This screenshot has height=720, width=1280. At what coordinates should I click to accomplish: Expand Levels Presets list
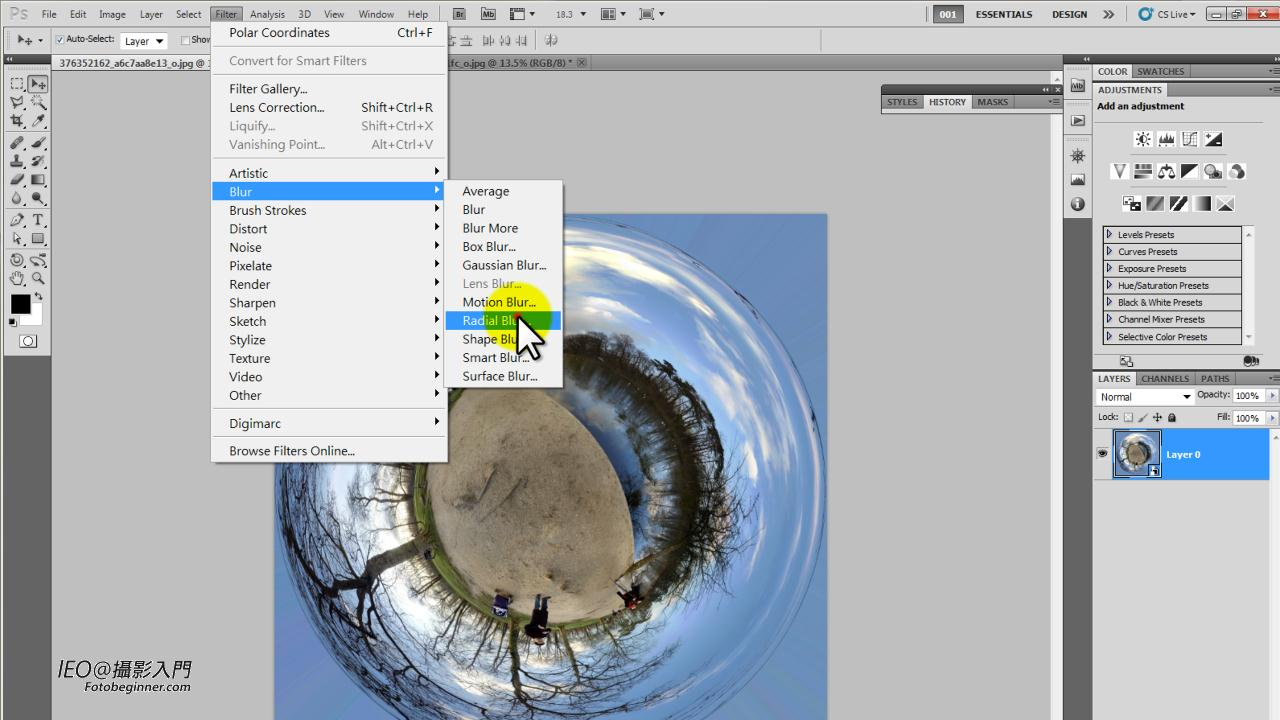pyautogui.click(x=1110, y=235)
